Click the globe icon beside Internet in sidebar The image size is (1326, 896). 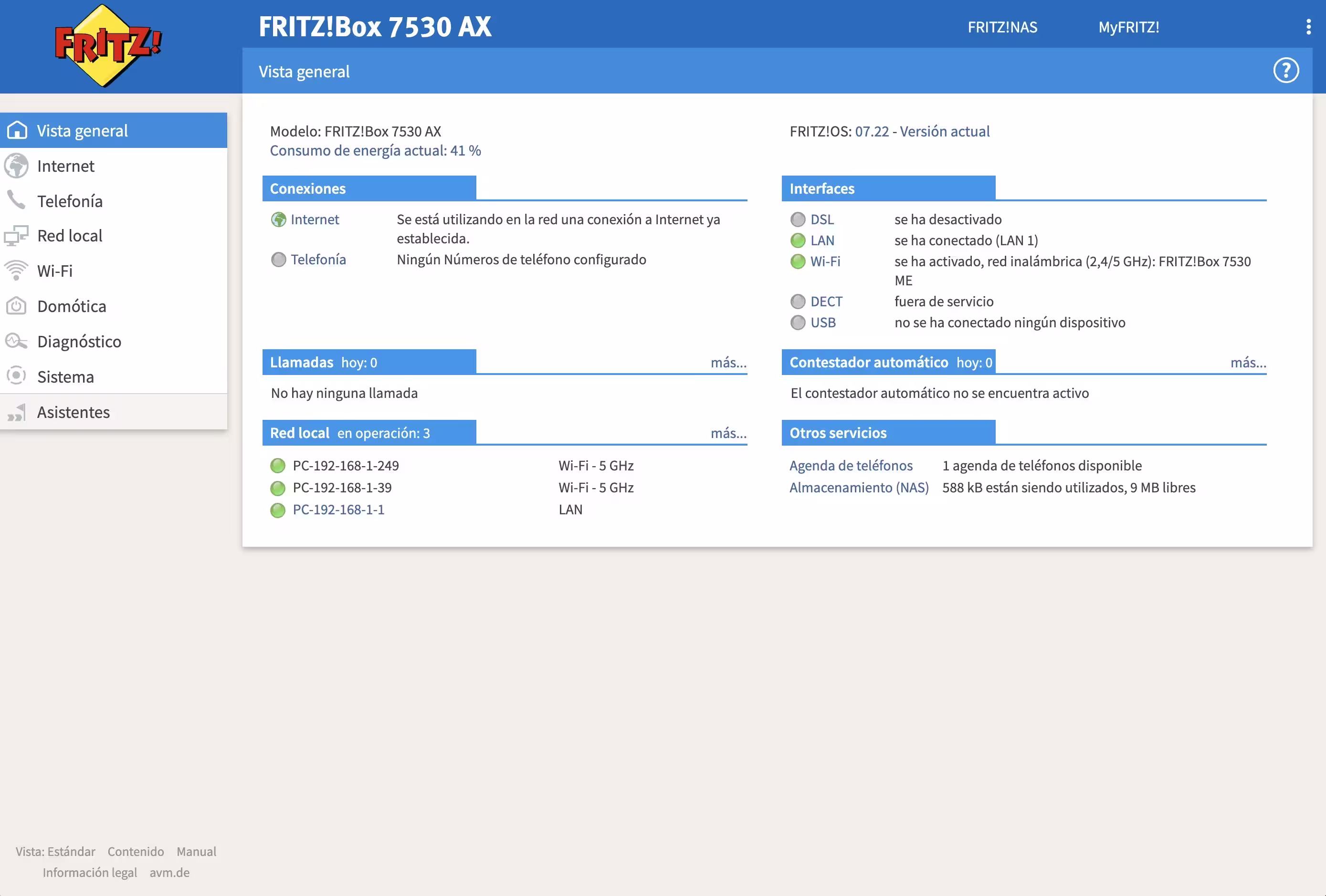[16, 166]
